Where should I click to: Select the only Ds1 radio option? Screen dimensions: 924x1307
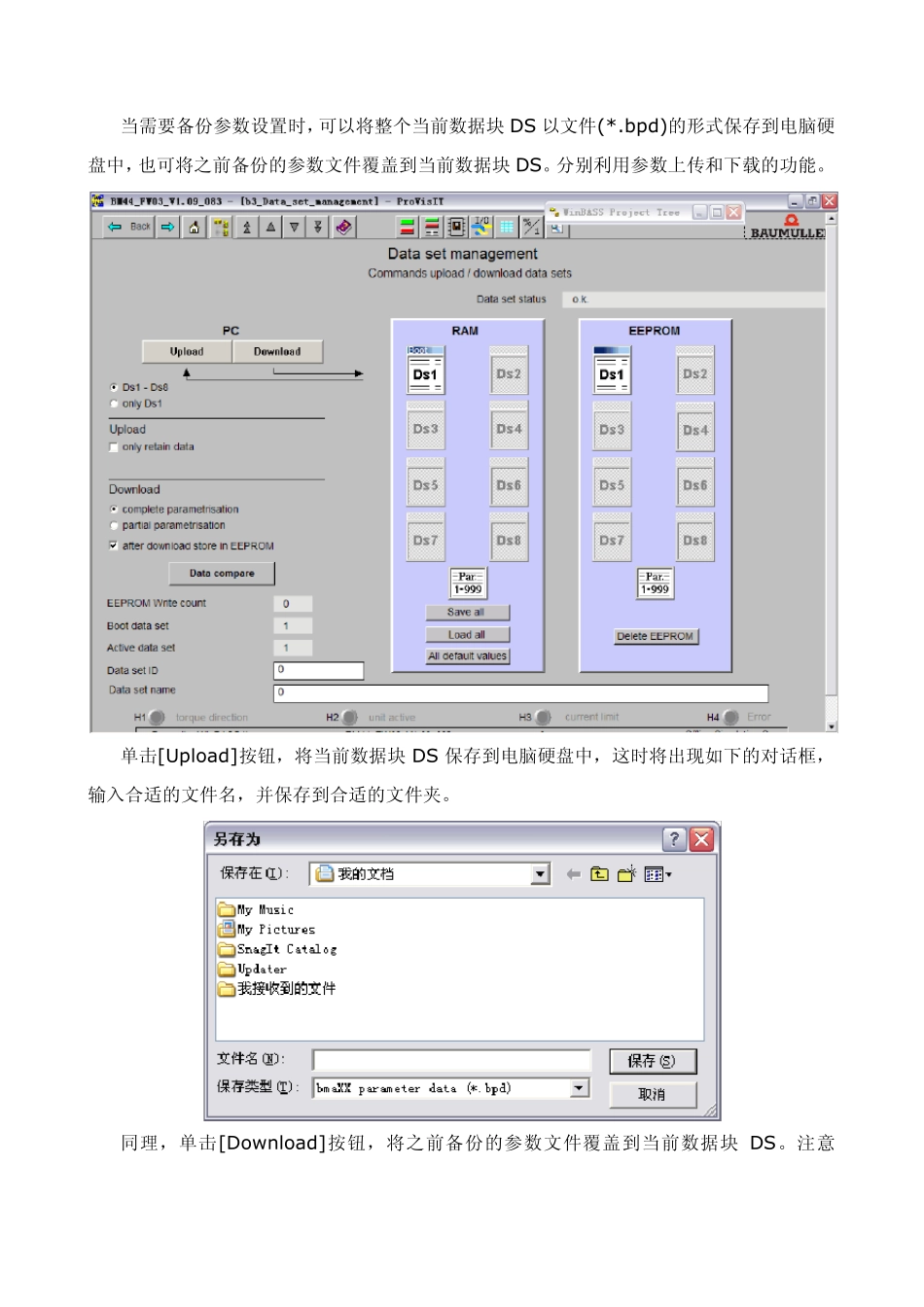click(114, 404)
